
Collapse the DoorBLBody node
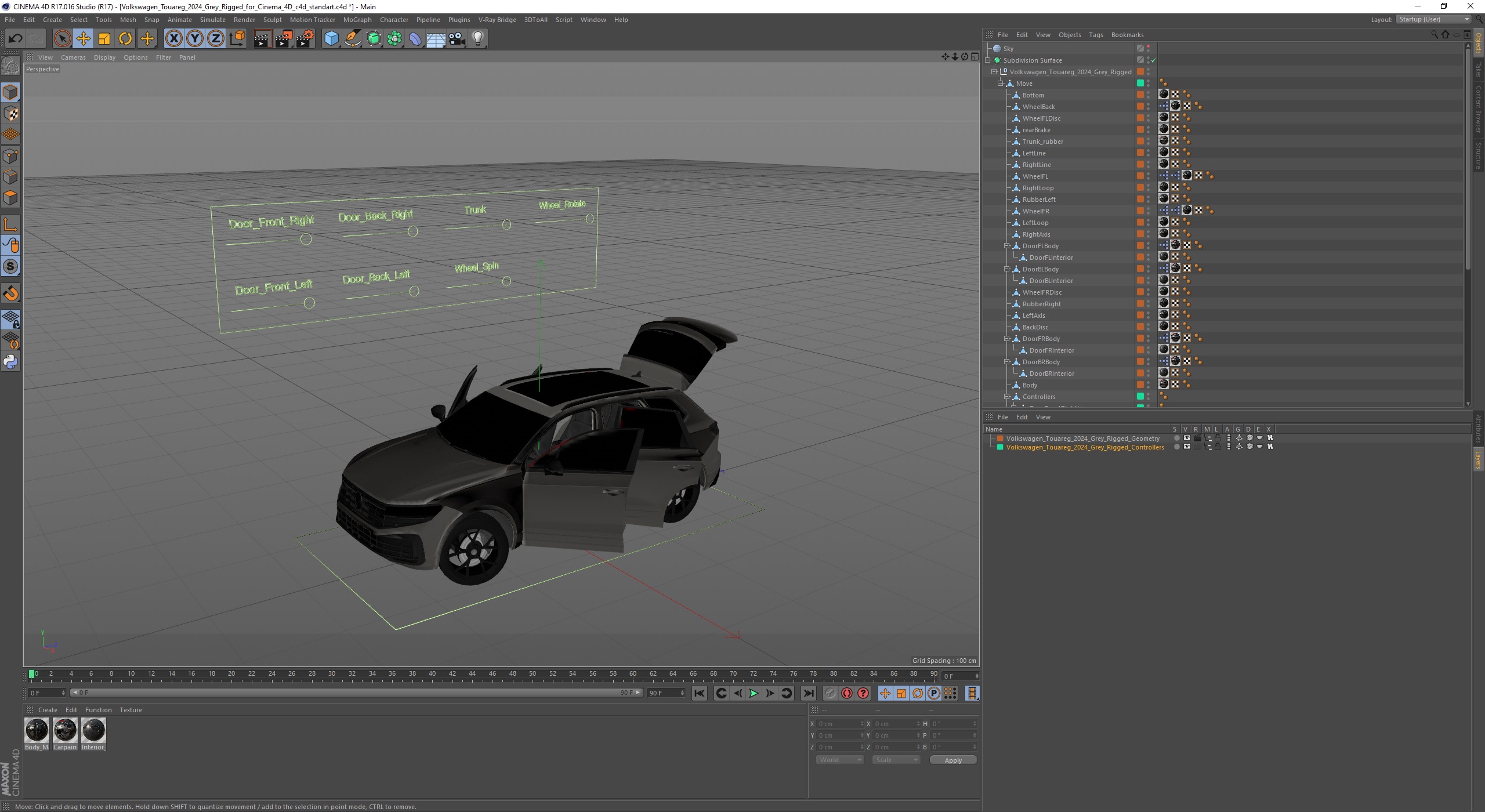[x=1007, y=269]
